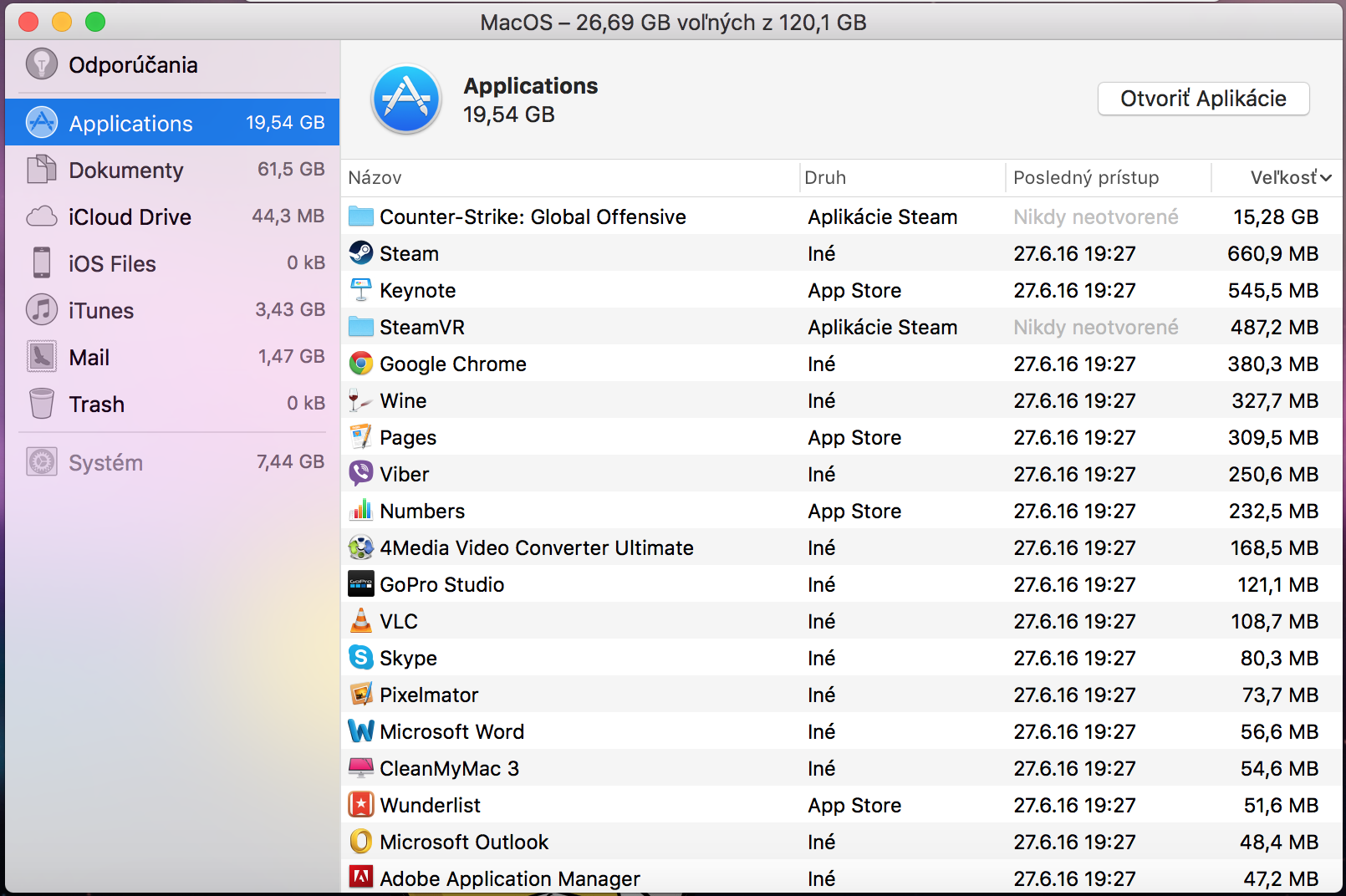This screenshot has width=1346, height=896.
Task: Click the 48,4 MB size value
Action: tap(1279, 842)
